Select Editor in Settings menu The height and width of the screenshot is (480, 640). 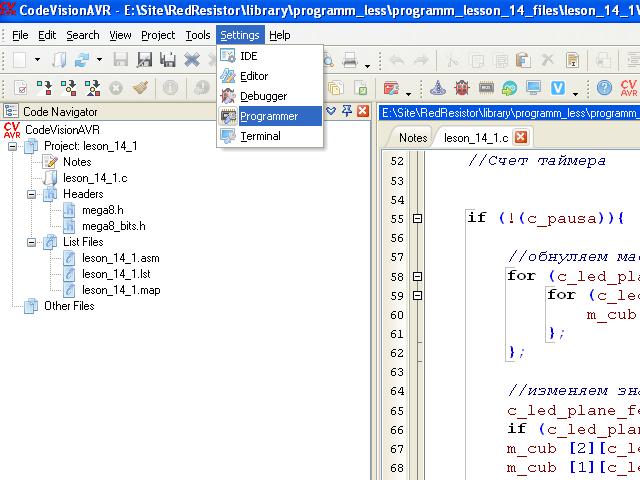click(270, 76)
